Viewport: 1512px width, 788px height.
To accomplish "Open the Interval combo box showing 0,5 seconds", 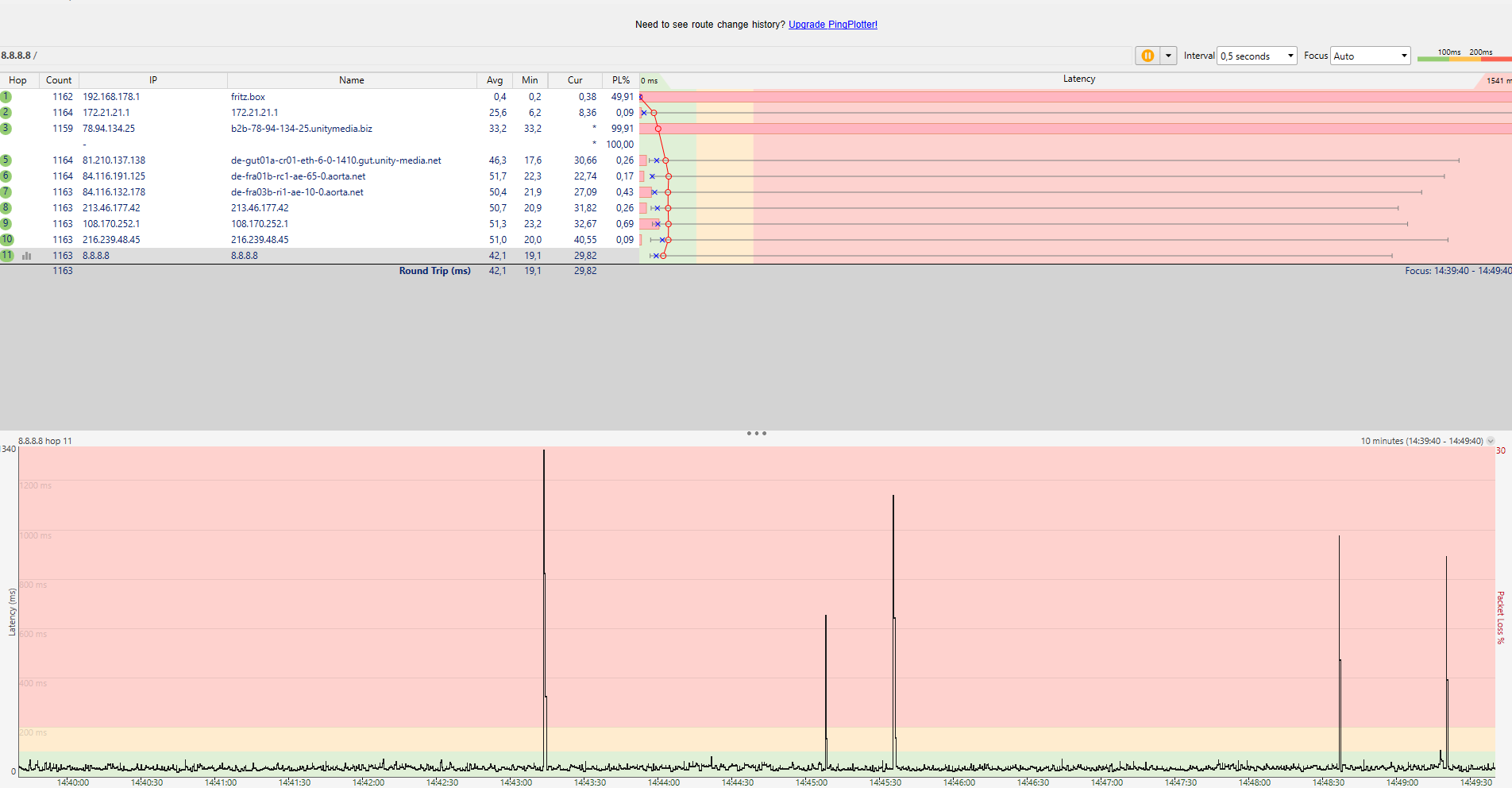I will point(1257,56).
